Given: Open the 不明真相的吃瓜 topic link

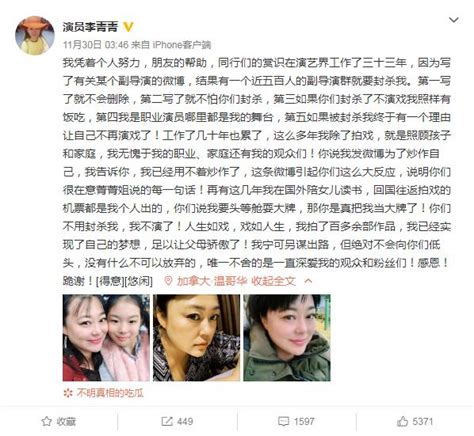Looking at the screenshot, I should point(110,393).
